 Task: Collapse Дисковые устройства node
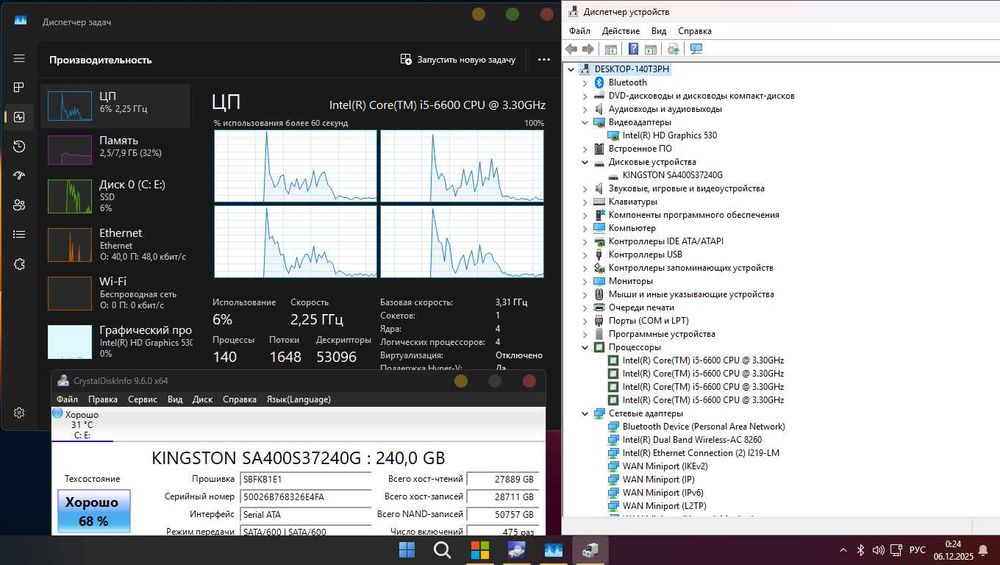tap(585, 162)
